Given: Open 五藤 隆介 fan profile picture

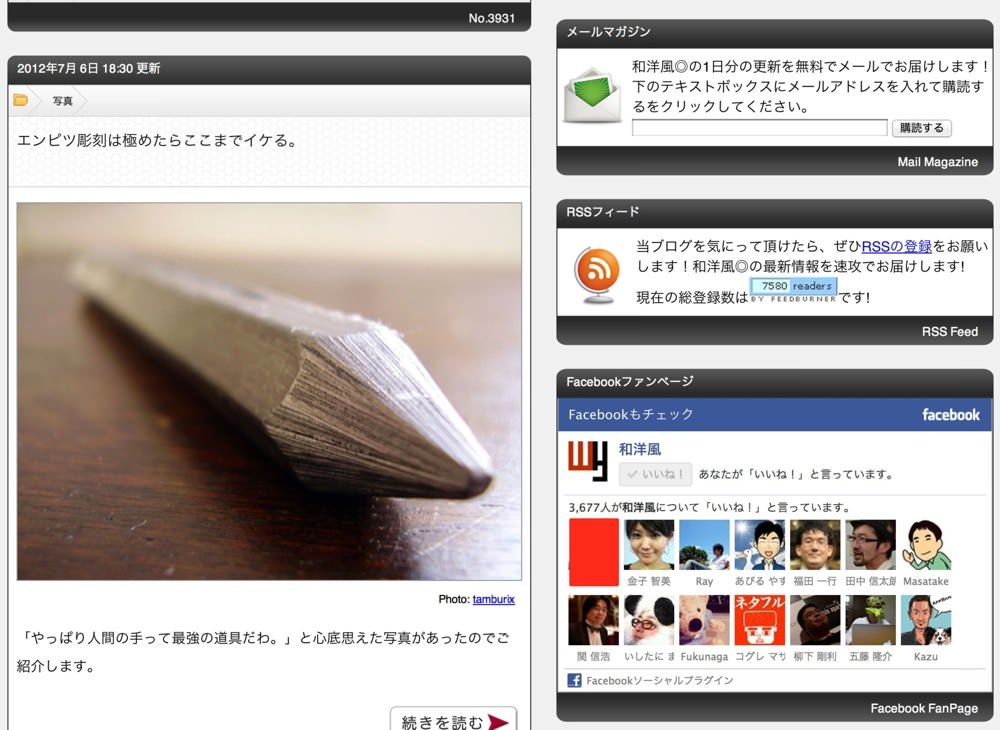Looking at the screenshot, I should (871, 620).
